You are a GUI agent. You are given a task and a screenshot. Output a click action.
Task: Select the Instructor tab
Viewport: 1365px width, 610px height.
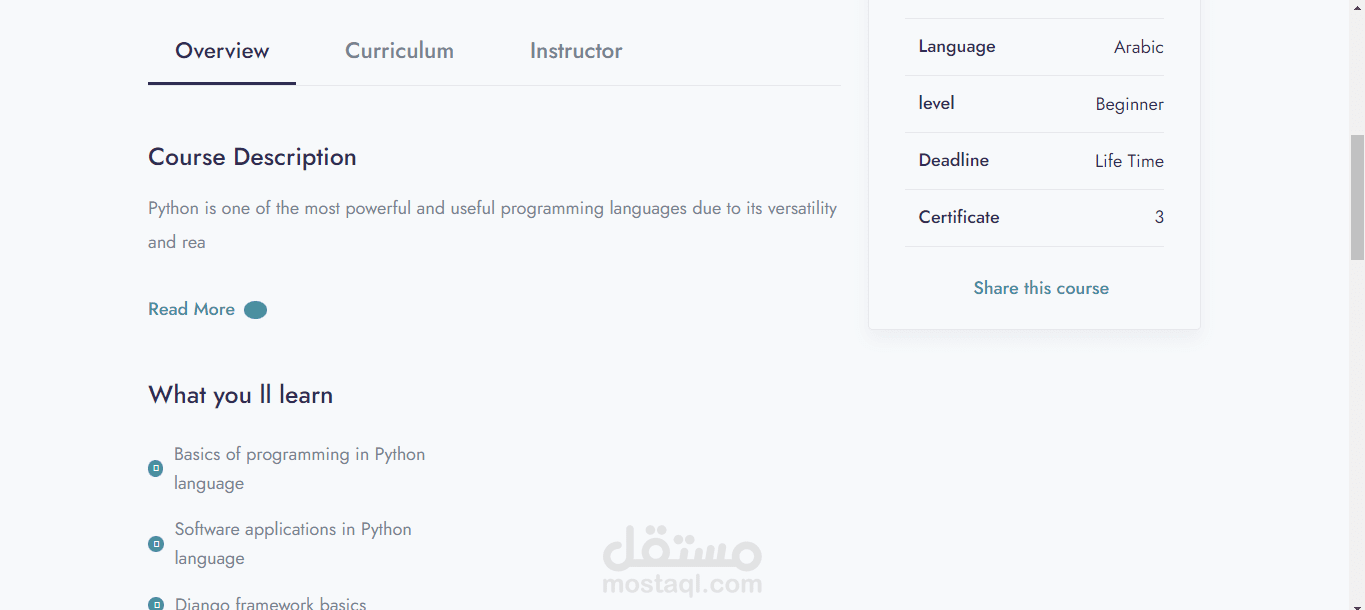coord(576,51)
